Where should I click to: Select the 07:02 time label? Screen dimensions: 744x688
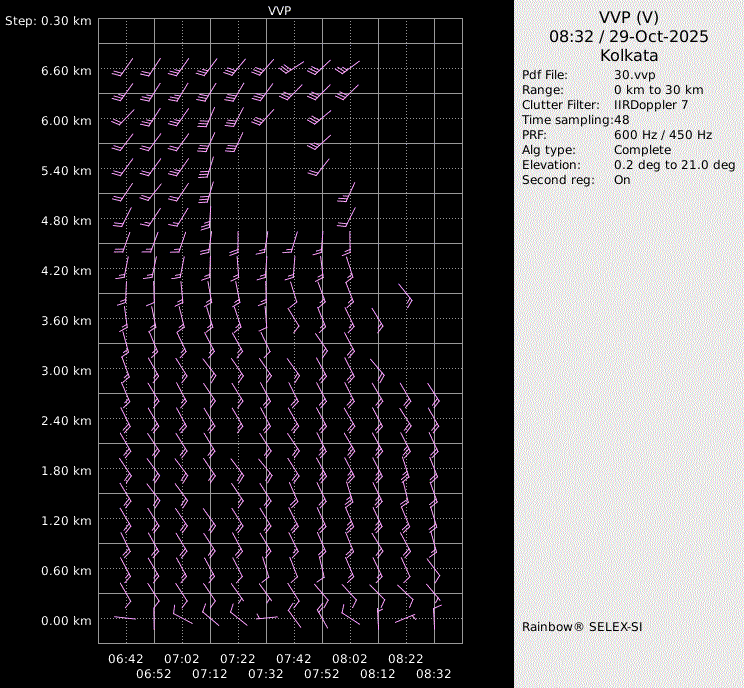pyautogui.click(x=182, y=659)
